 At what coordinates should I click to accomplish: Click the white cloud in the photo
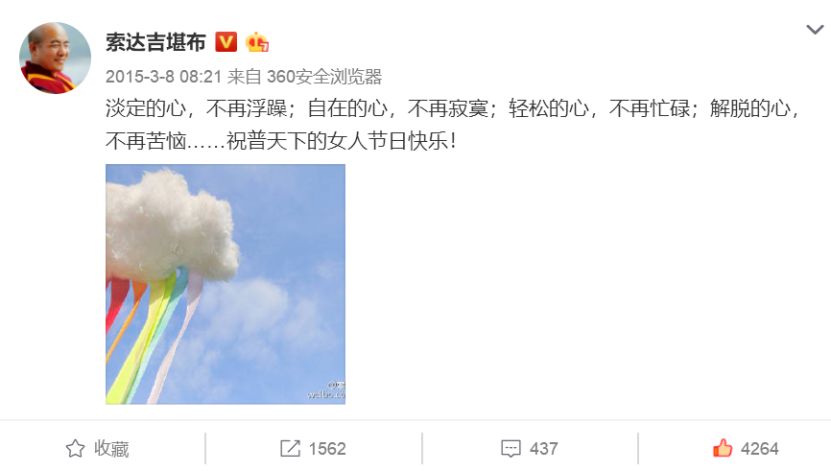click(171, 225)
